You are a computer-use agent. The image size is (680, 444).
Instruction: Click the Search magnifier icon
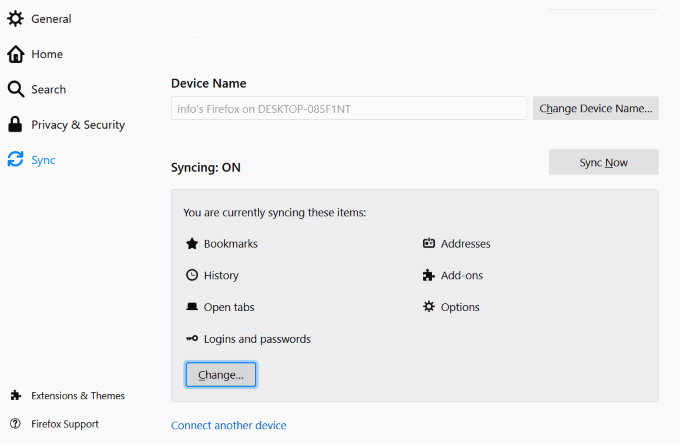coord(15,89)
